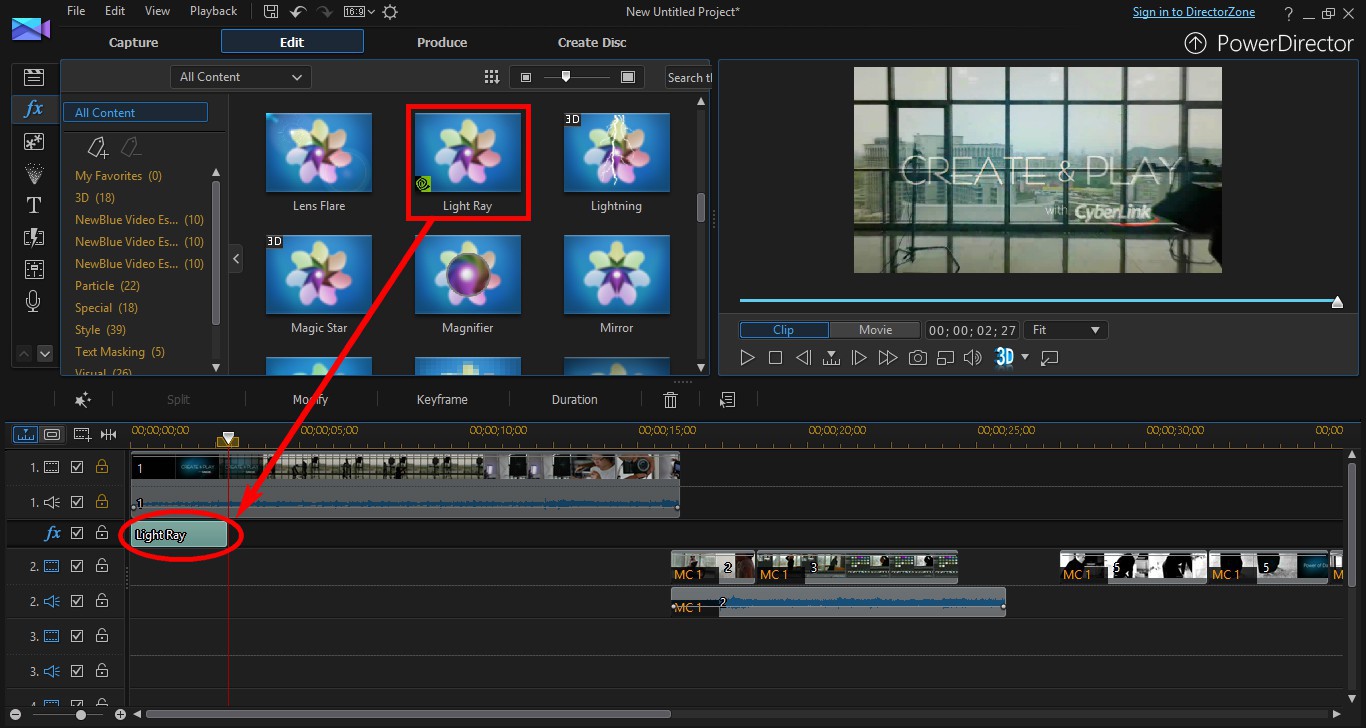
Task: Switch to the Create Disc module
Action: pos(592,42)
